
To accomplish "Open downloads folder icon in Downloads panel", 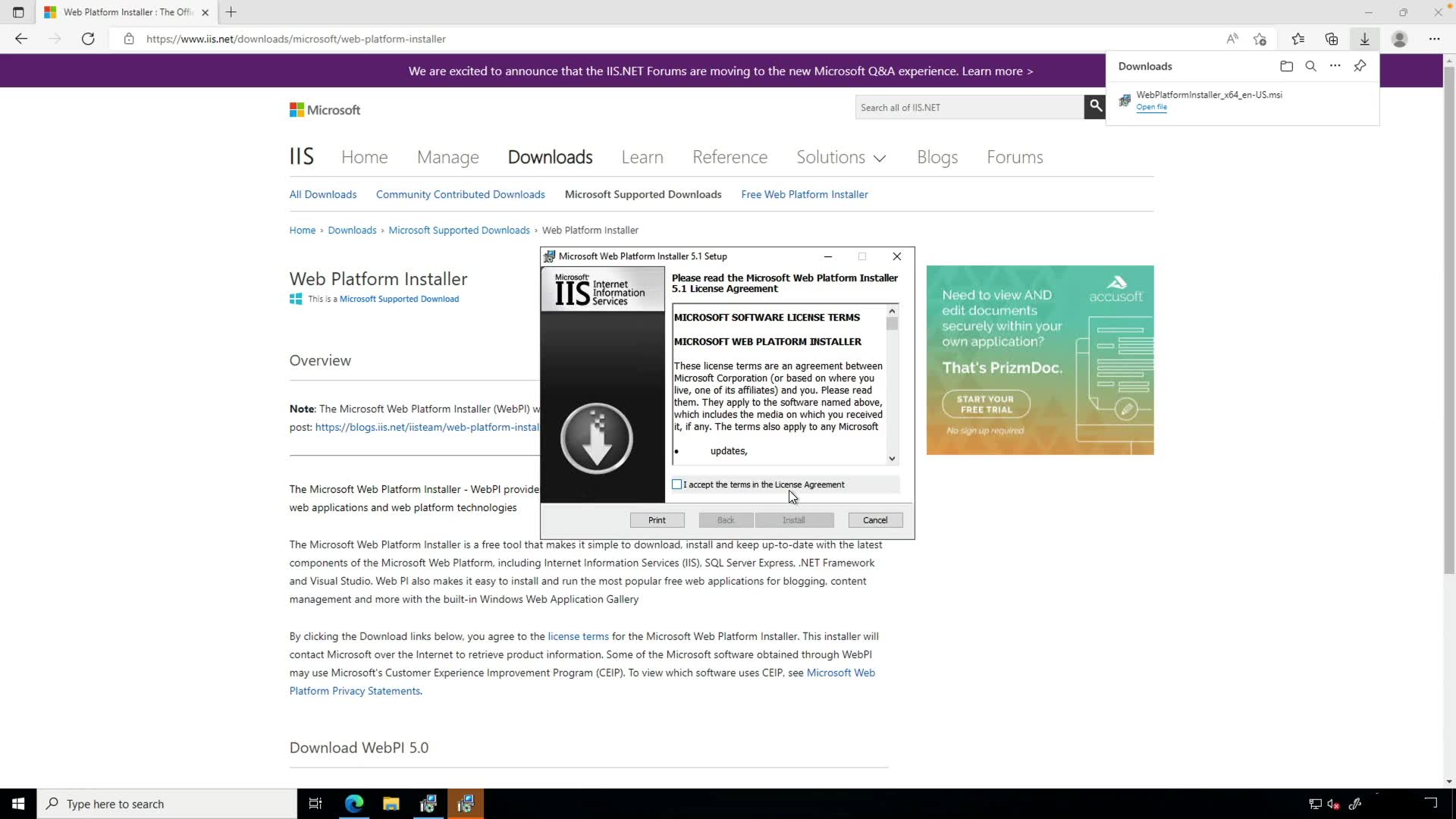I will 1286,66.
